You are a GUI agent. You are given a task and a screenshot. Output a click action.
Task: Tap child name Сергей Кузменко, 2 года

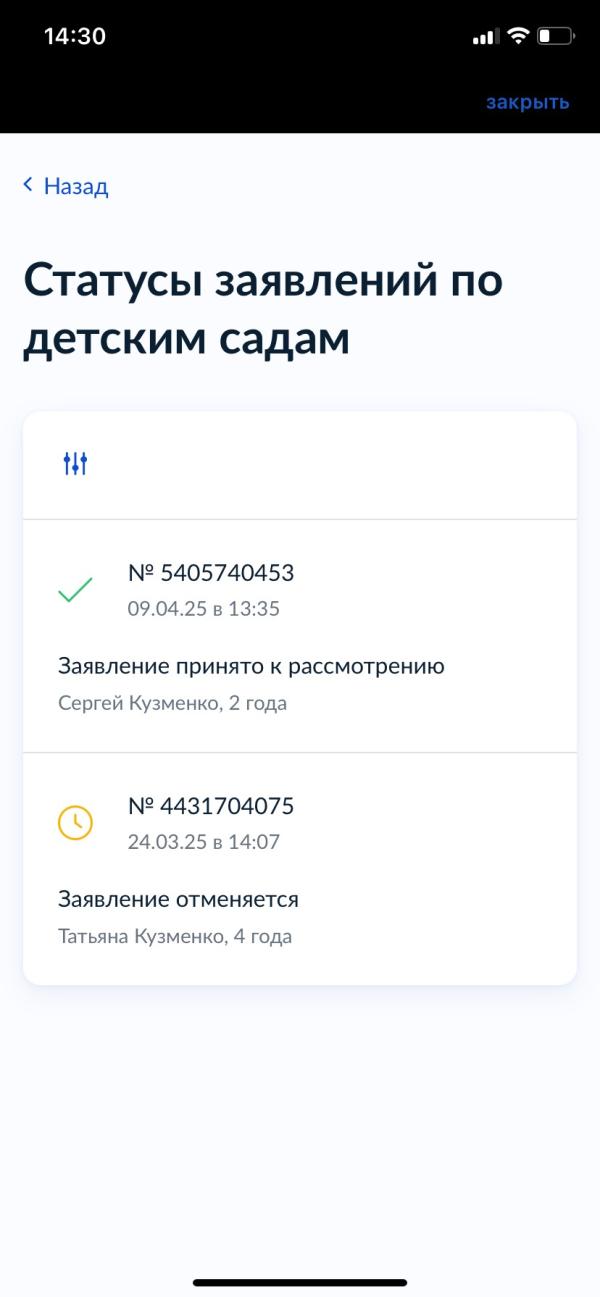(x=173, y=703)
